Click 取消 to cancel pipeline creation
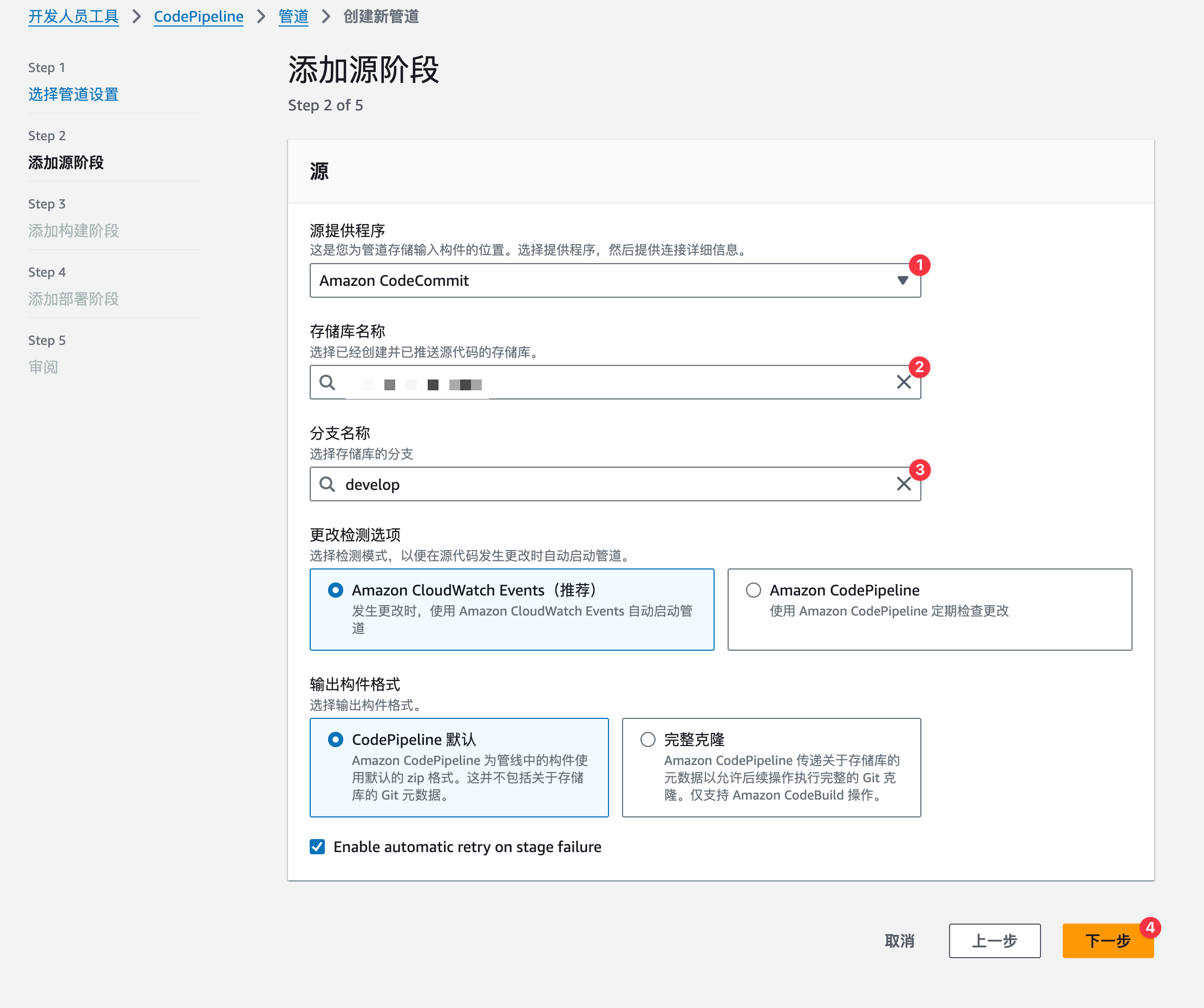 pos(899,940)
